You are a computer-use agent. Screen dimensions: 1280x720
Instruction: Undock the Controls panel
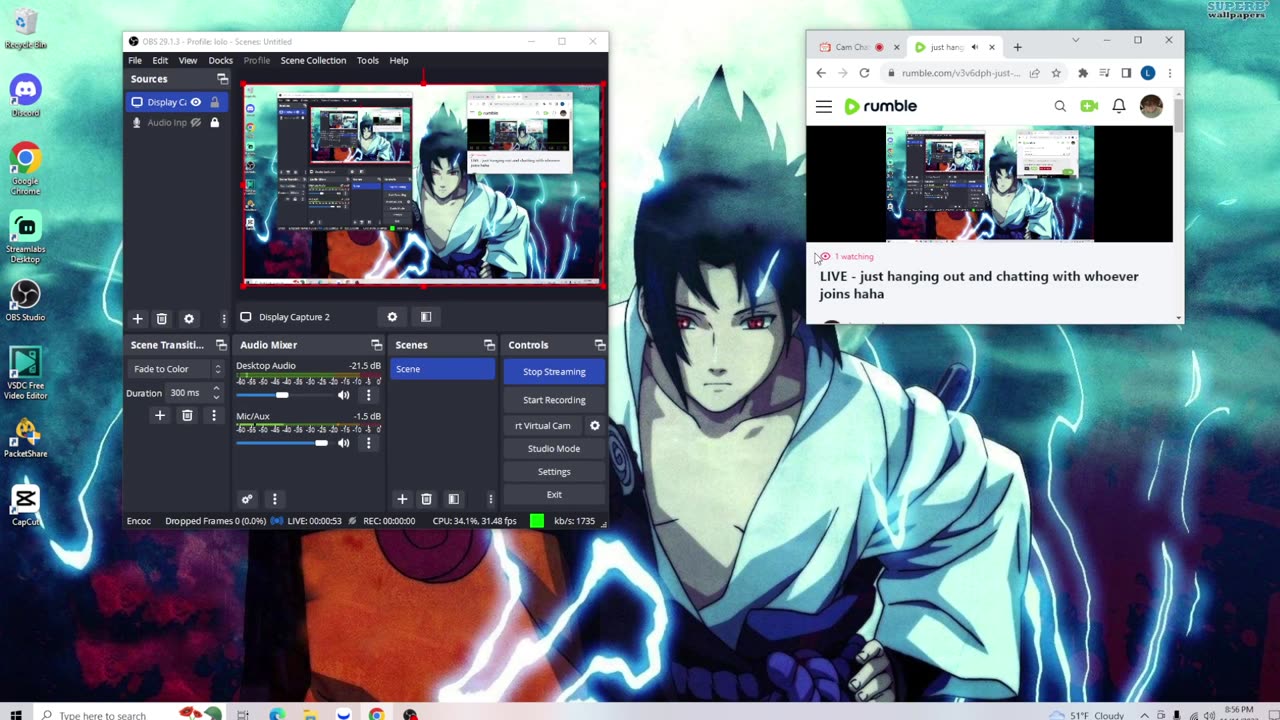[600, 345]
